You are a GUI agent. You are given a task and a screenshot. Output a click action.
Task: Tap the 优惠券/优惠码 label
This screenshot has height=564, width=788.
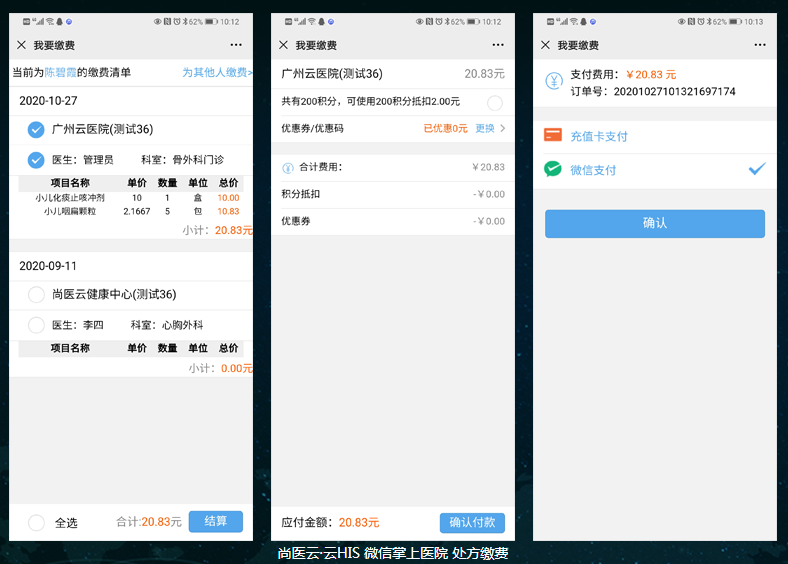pyautogui.click(x=312, y=129)
